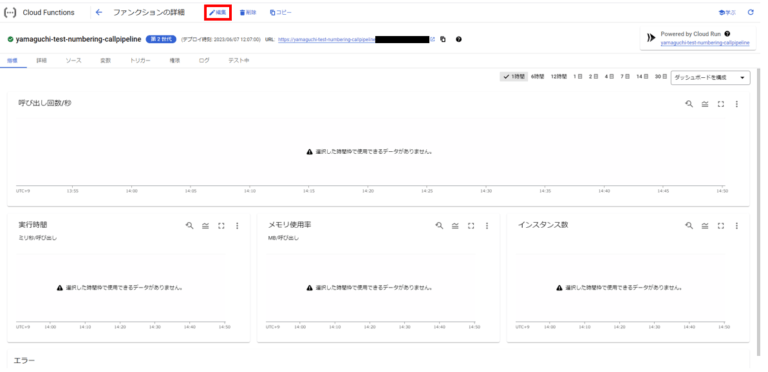Viewport: 768px width, 372px height.
Task: Click the pencil 編集 edit icon
Action: click(218, 12)
